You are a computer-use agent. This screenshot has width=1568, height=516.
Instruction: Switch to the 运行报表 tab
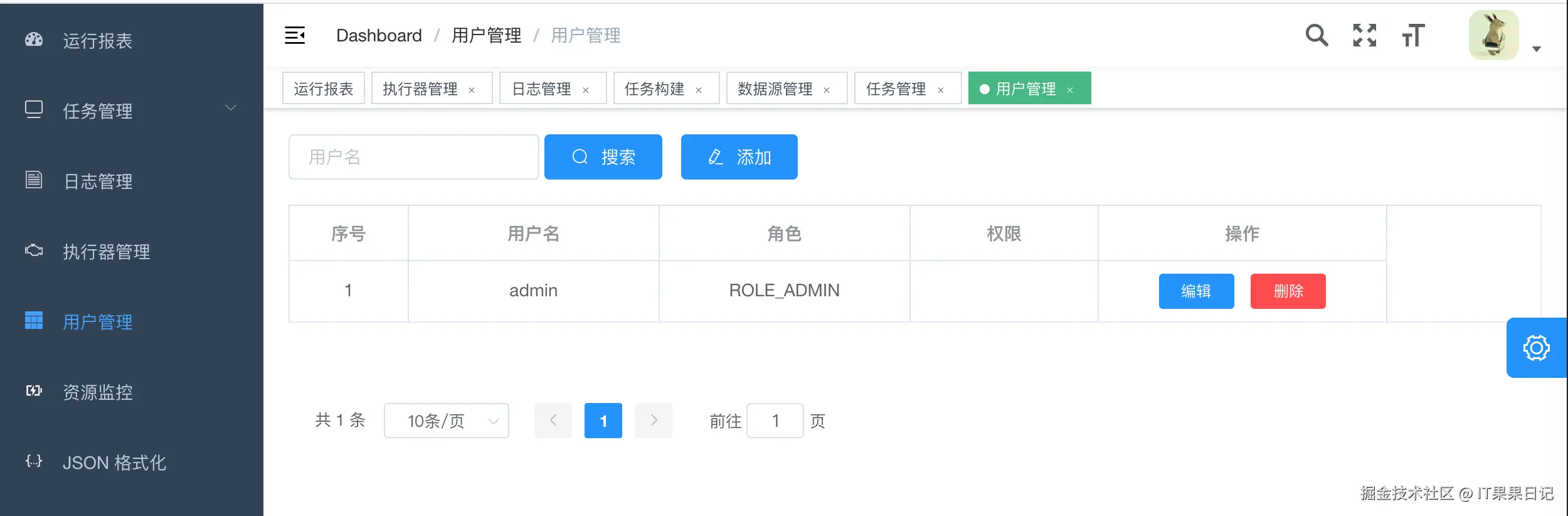pos(324,89)
